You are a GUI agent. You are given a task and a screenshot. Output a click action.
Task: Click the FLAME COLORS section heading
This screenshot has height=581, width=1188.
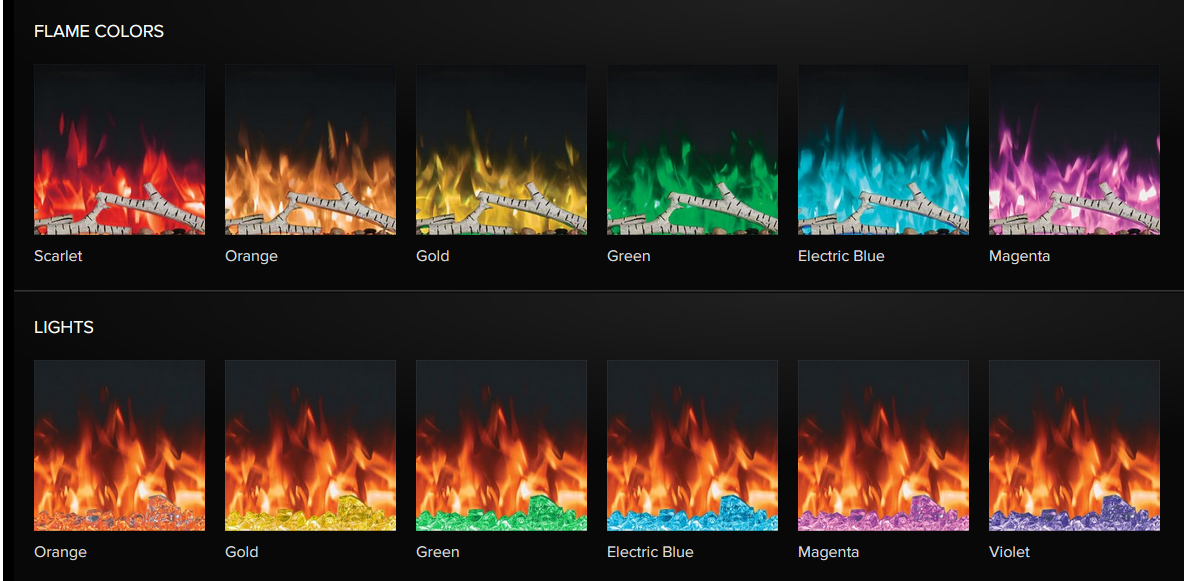click(x=98, y=32)
